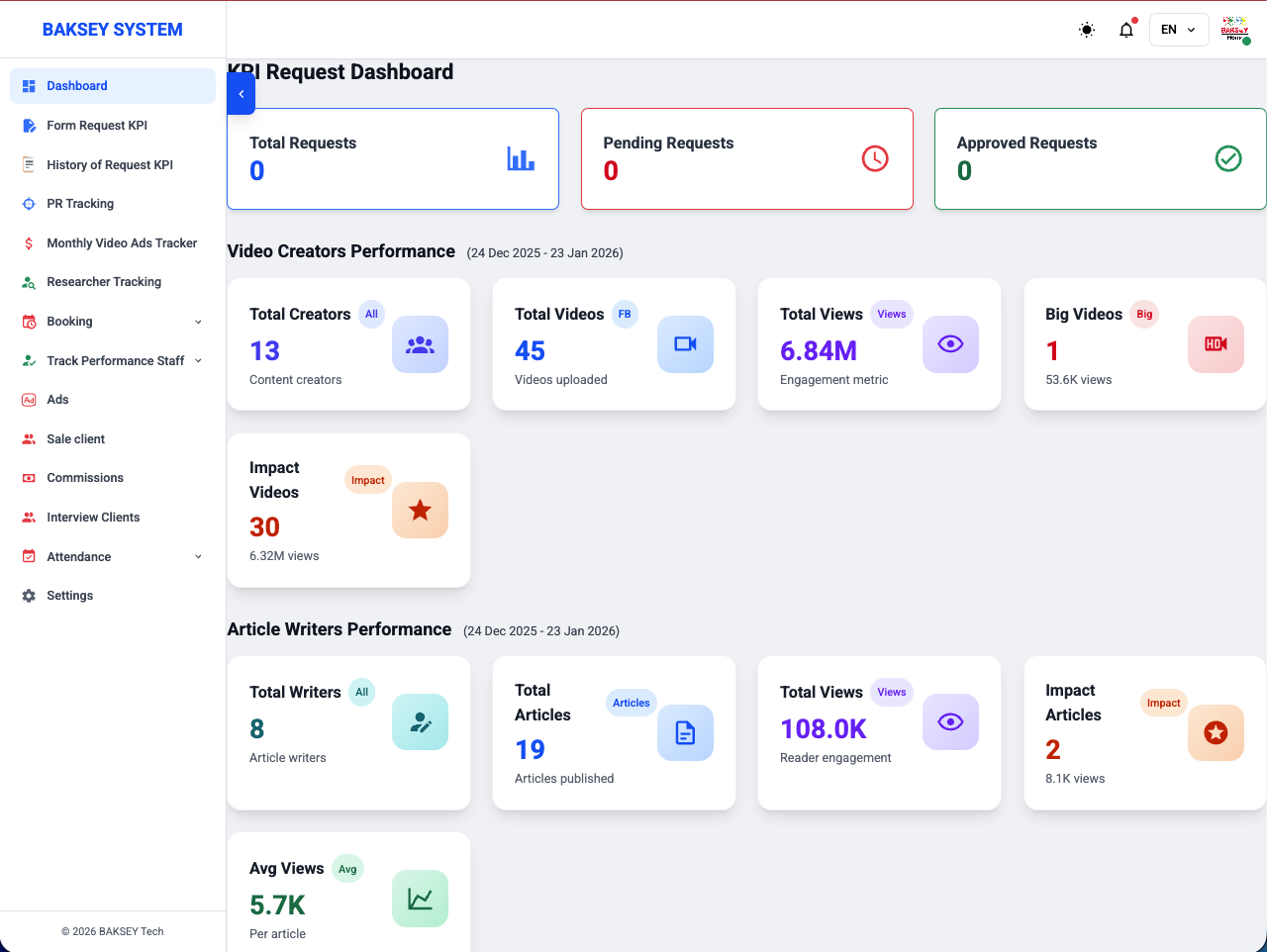Image resolution: width=1267 pixels, height=952 pixels.
Task: Click the Monthly Video Ads dollar icon
Action: [x=29, y=243]
